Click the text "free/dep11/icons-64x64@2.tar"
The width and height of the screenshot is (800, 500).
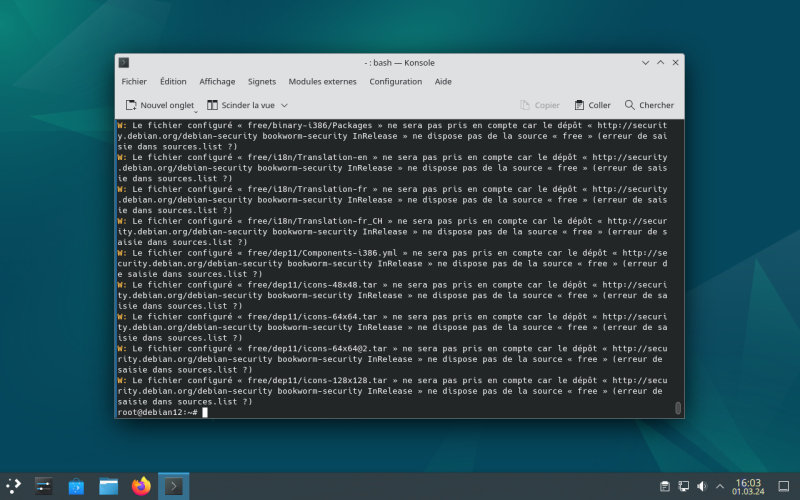(x=317, y=348)
